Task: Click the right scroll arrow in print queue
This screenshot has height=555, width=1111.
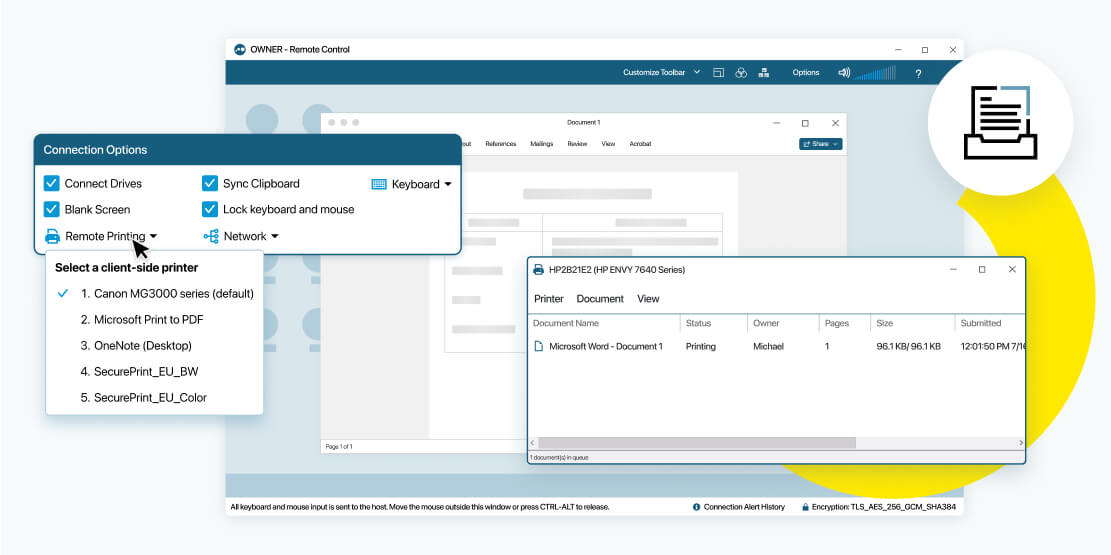Action: pyautogui.click(x=1021, y=443)
